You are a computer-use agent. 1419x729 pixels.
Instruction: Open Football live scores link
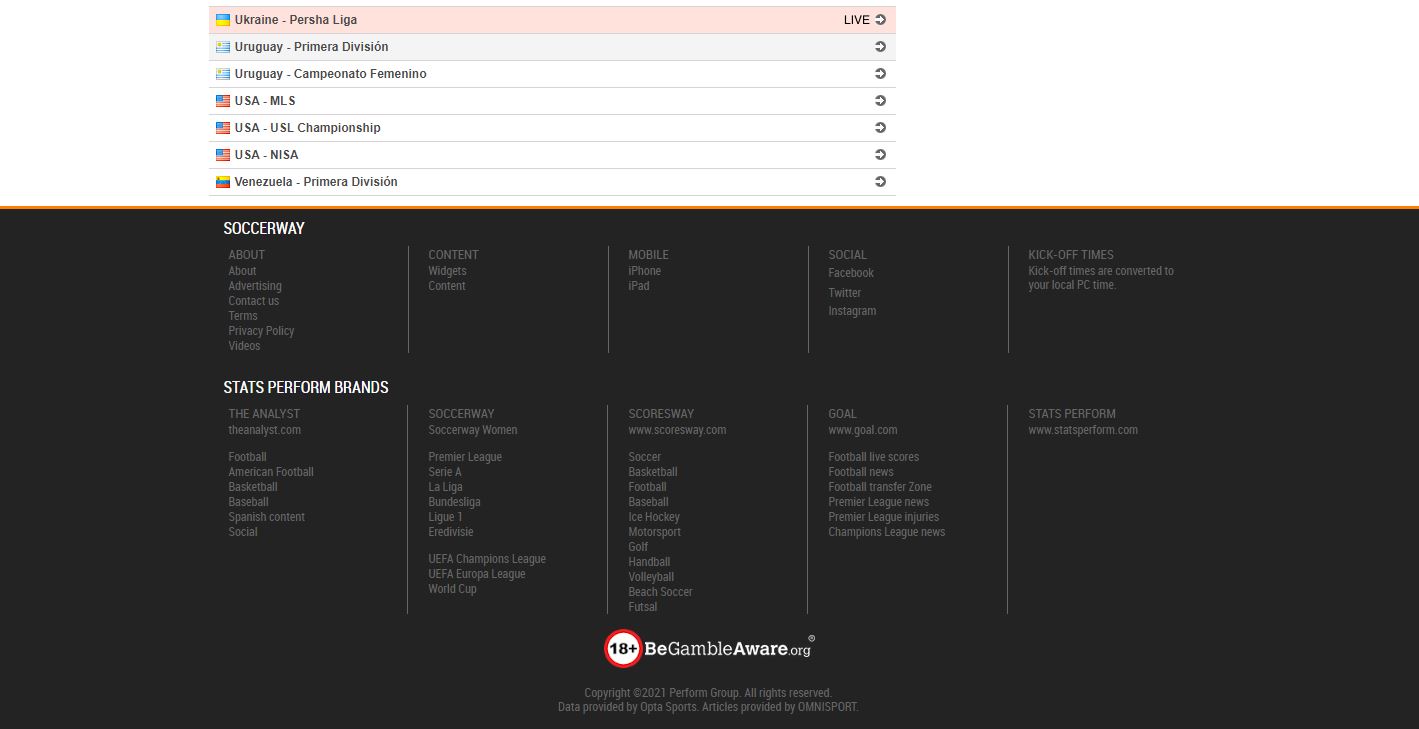[873, 457]
